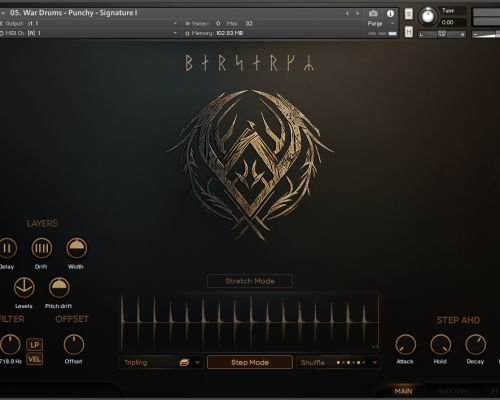Turn the Tune knob
The width and height of the screenshot is (500, 400).
click(x=428, y=16)
